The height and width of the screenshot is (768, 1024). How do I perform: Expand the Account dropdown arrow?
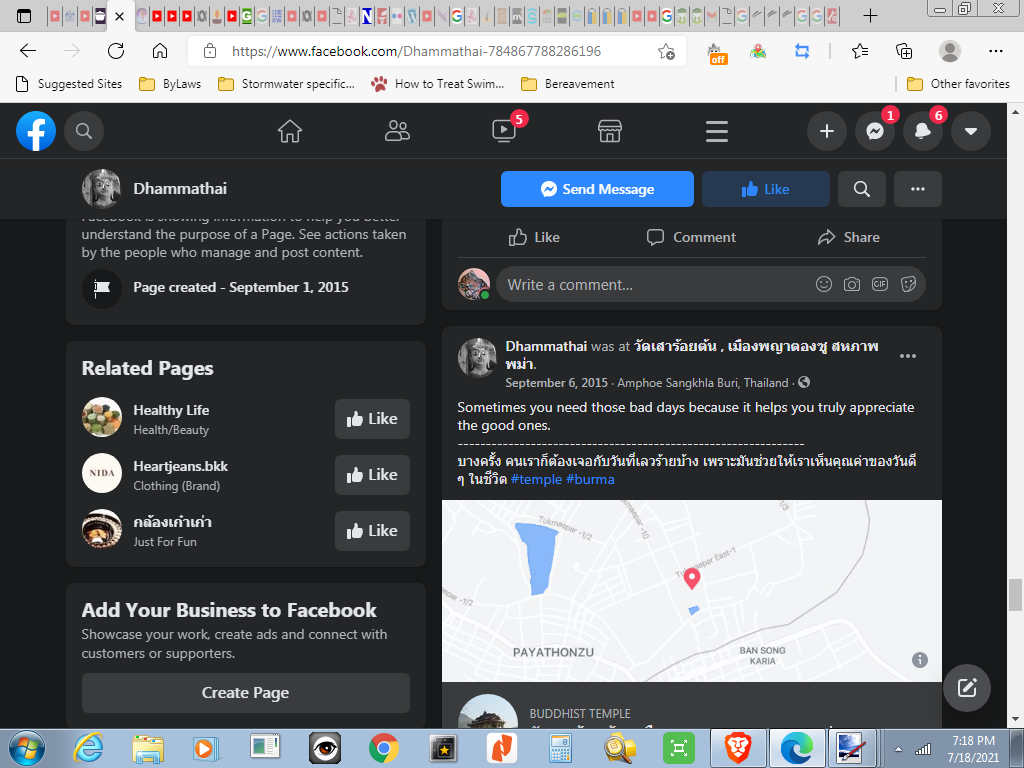(x=971, y=131)
